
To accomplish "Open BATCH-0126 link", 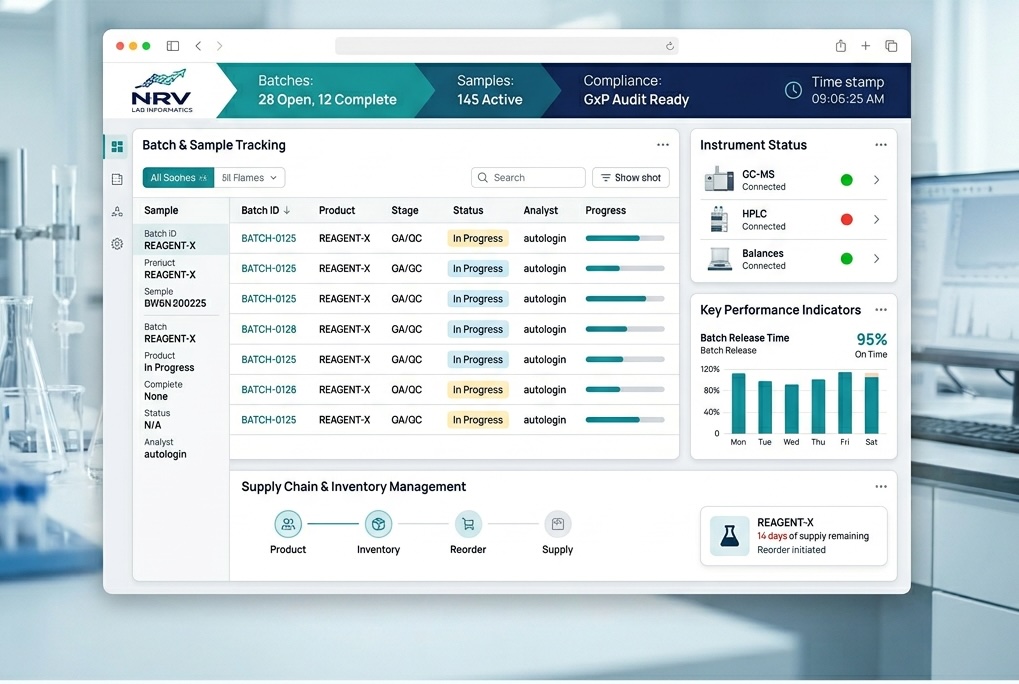I will click(268, 390).
